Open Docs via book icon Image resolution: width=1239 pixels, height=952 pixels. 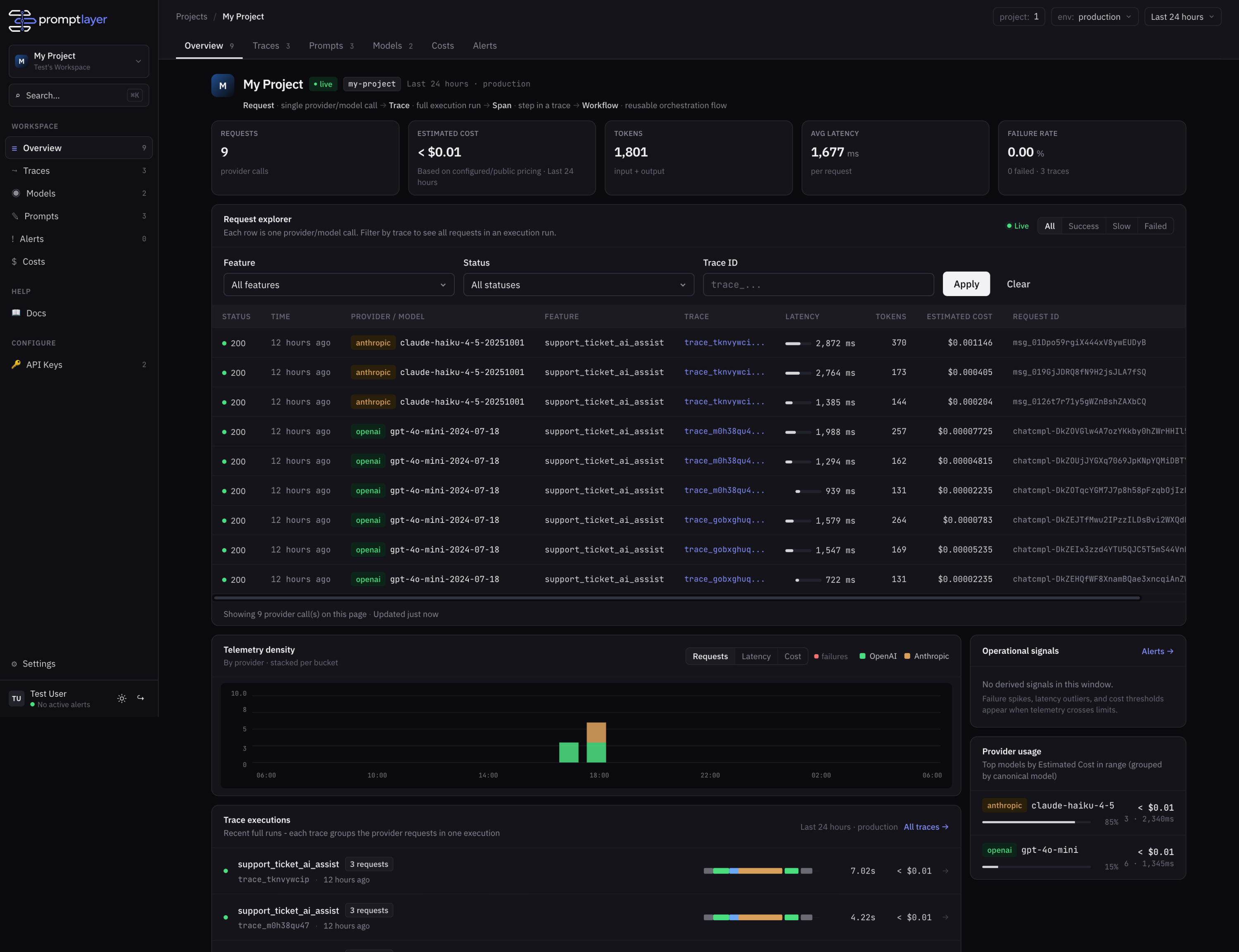[16, 313]
